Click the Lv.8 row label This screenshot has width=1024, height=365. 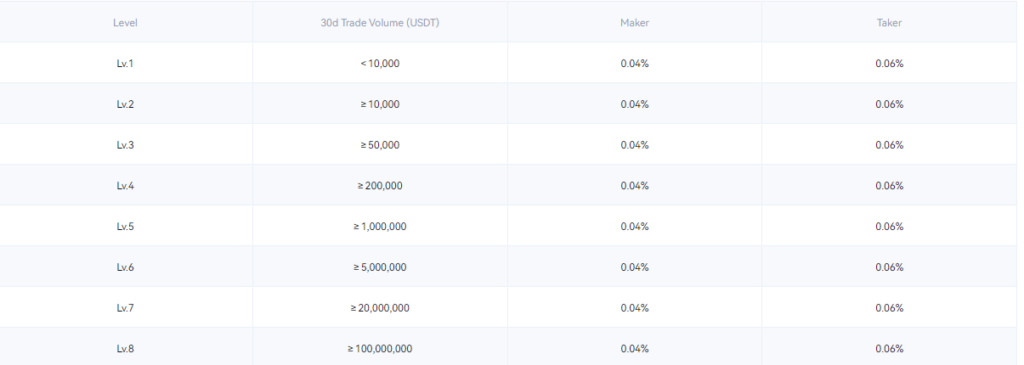pyautogui.click(x=125, y=349)
